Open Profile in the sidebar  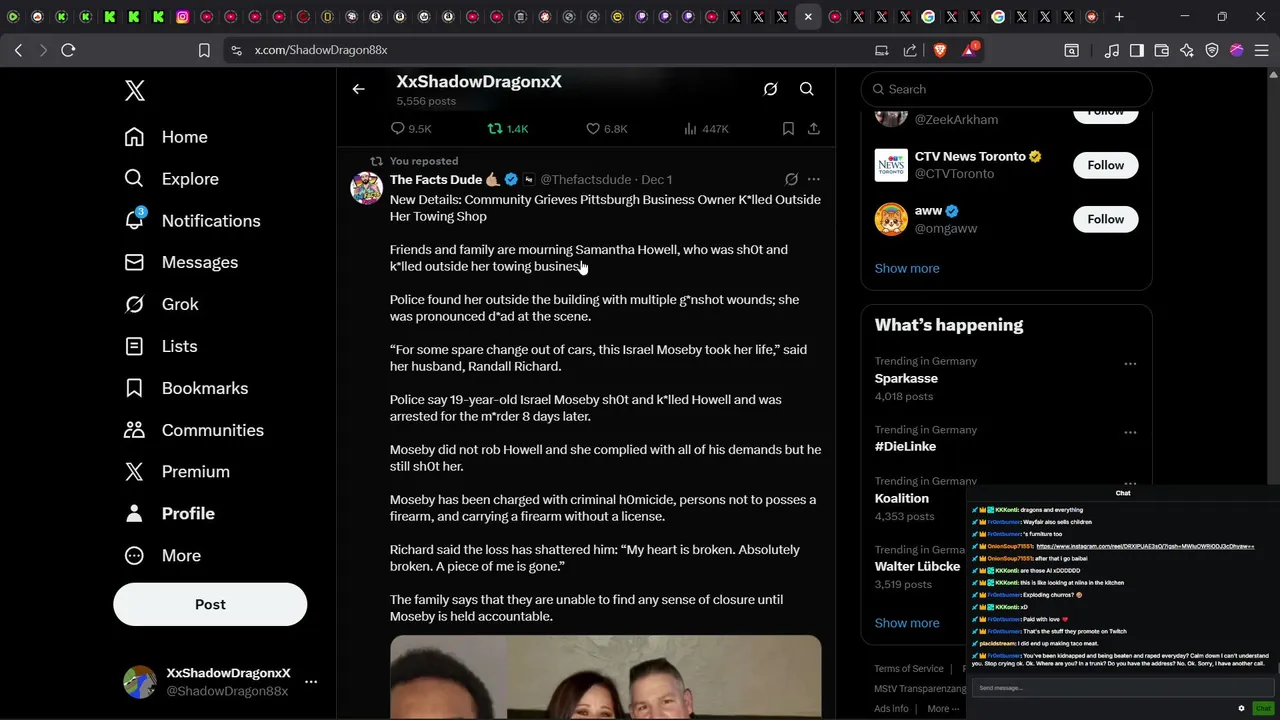click(169, 513)
